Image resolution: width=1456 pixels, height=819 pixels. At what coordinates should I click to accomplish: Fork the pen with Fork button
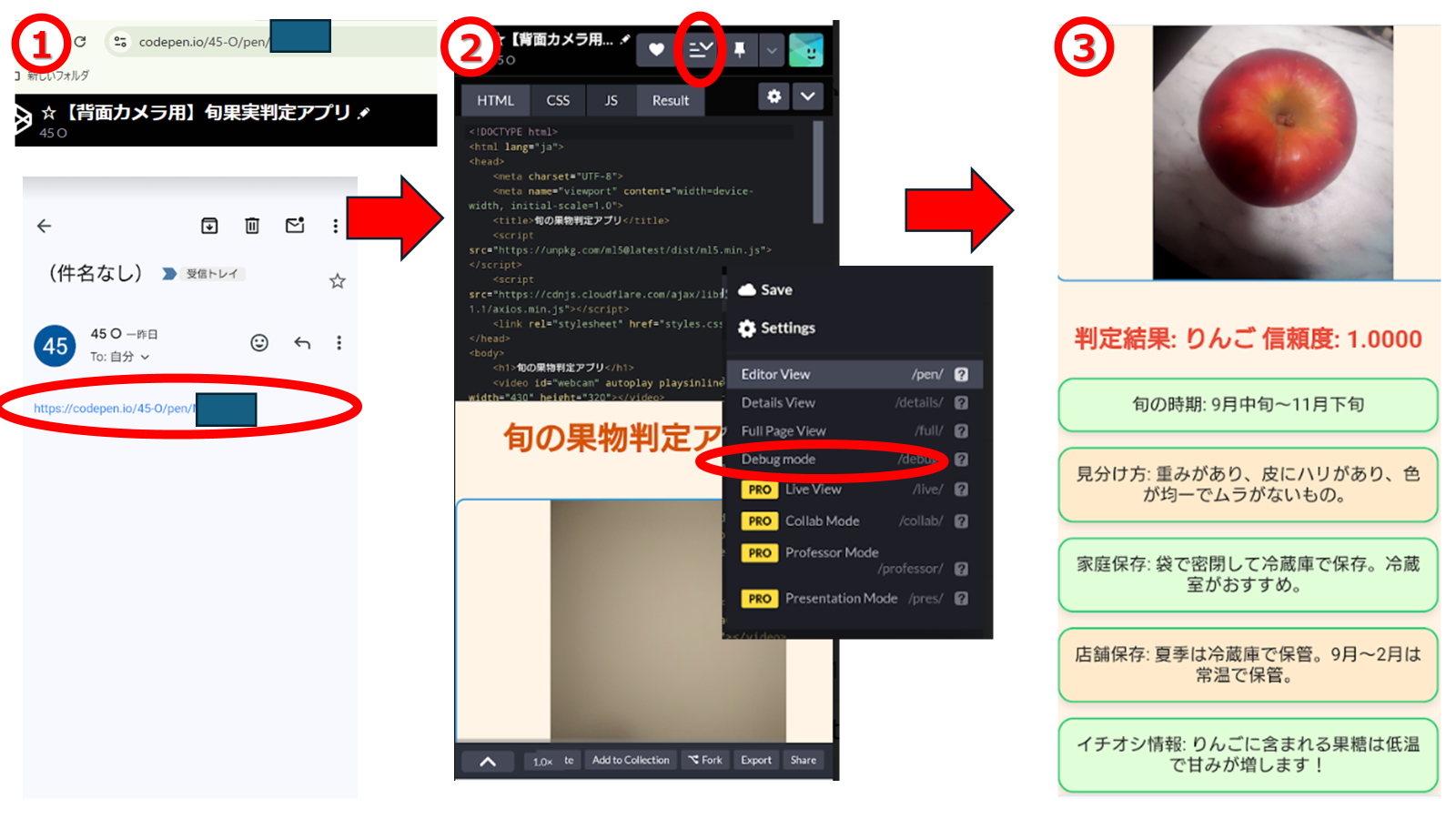[705, 760]
